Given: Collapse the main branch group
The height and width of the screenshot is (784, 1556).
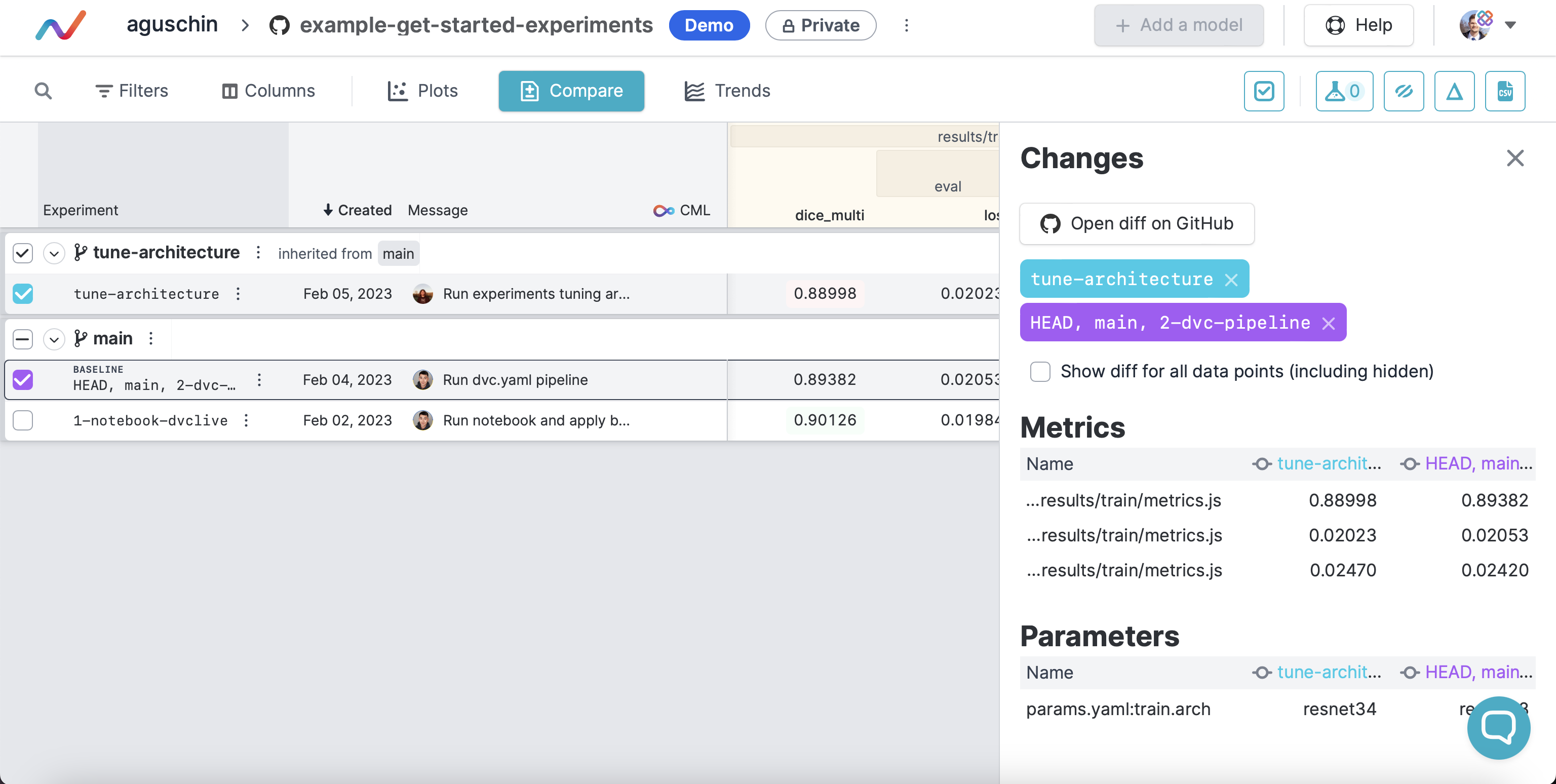Looking at the screenshot, I should pos(54,339).
